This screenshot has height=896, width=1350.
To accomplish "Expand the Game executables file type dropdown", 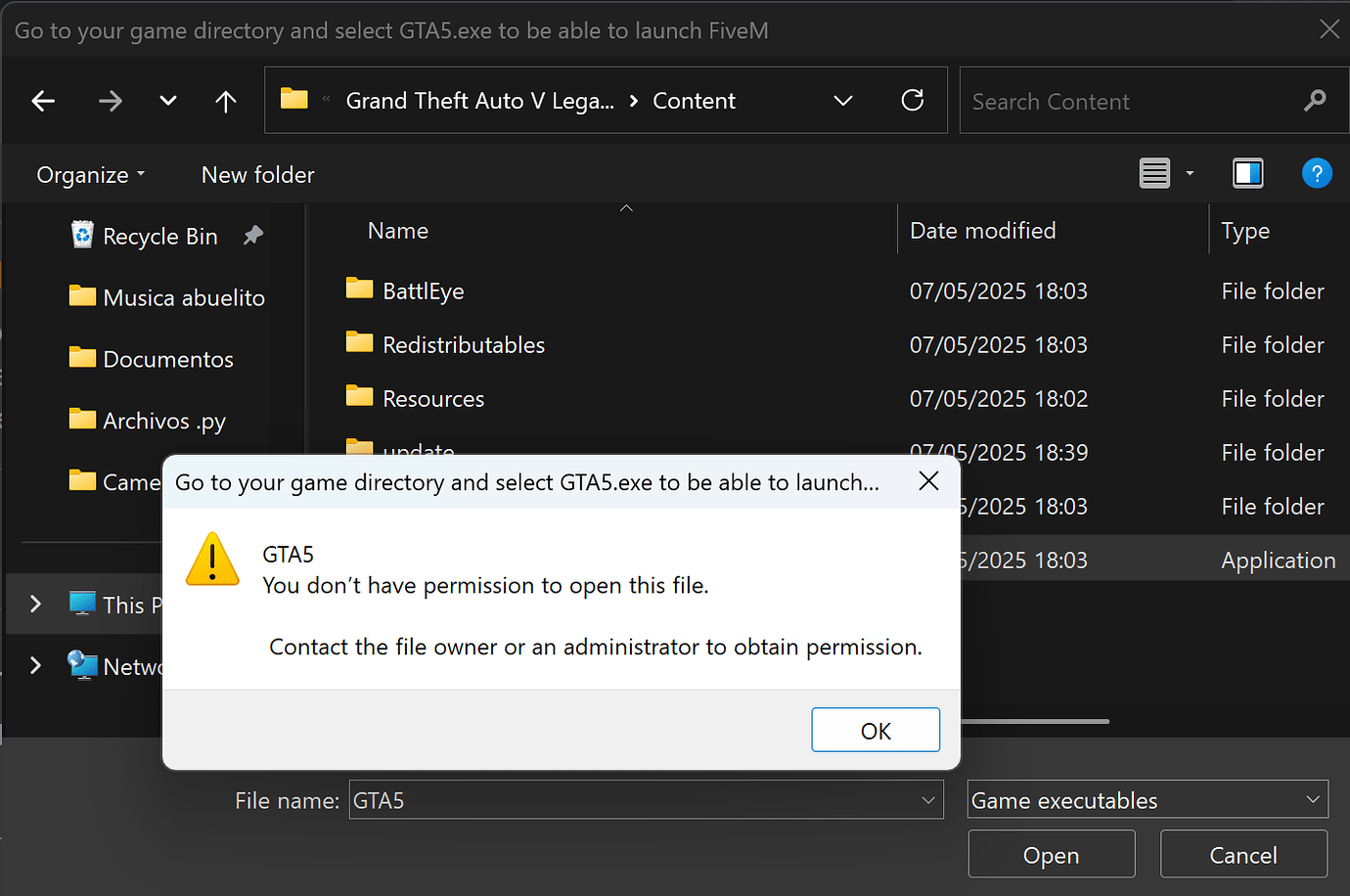I will (x=1313, y=799).
